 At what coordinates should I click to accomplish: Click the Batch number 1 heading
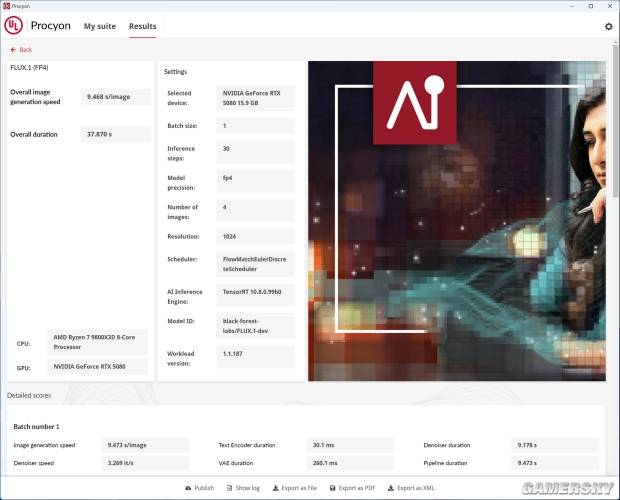coord(36,426)
